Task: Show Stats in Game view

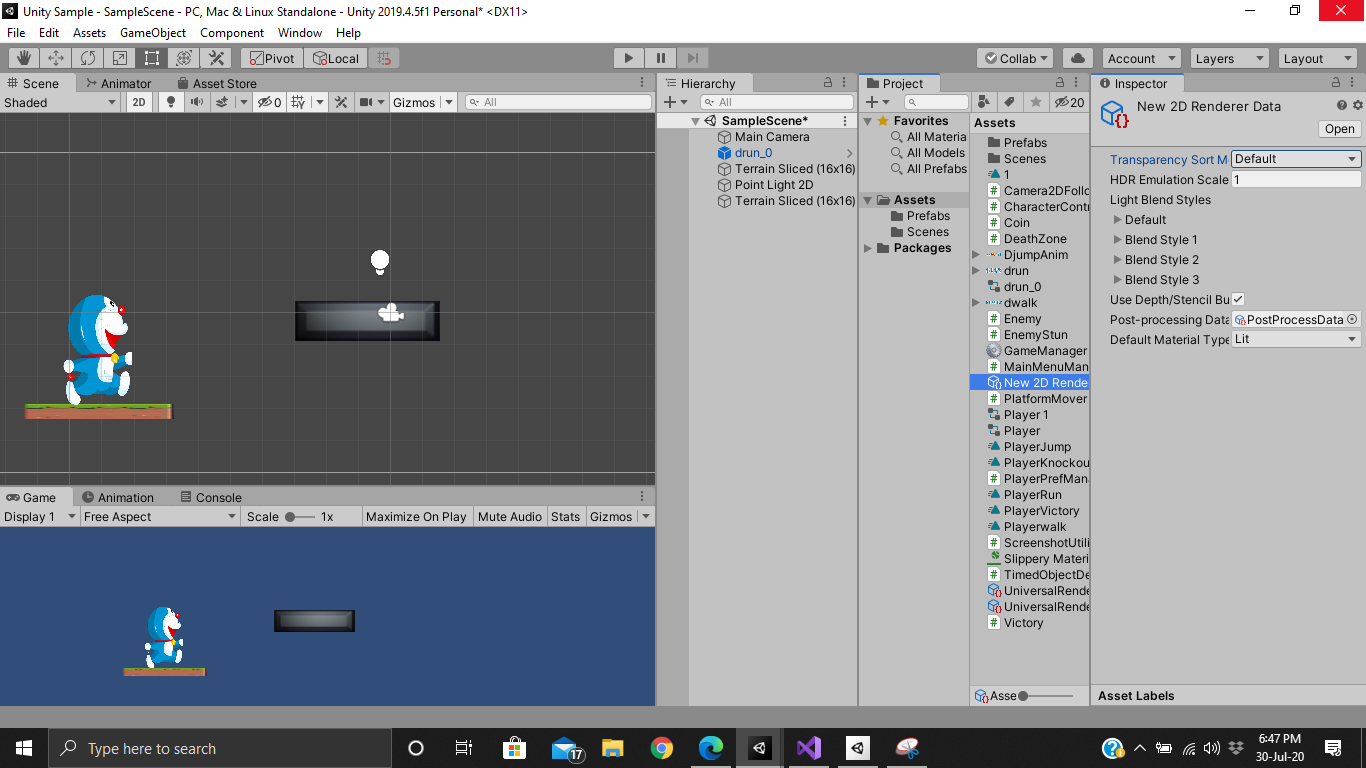Action: 565,516
